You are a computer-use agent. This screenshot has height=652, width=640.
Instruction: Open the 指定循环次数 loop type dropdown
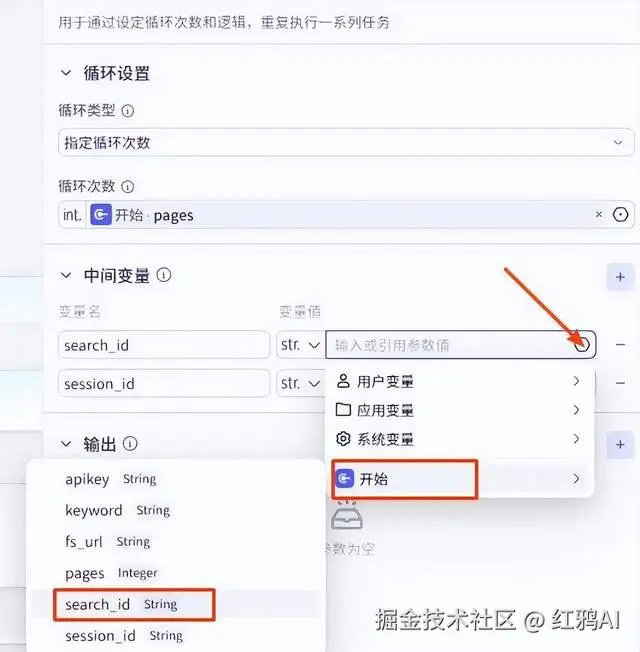pos(346,143)
